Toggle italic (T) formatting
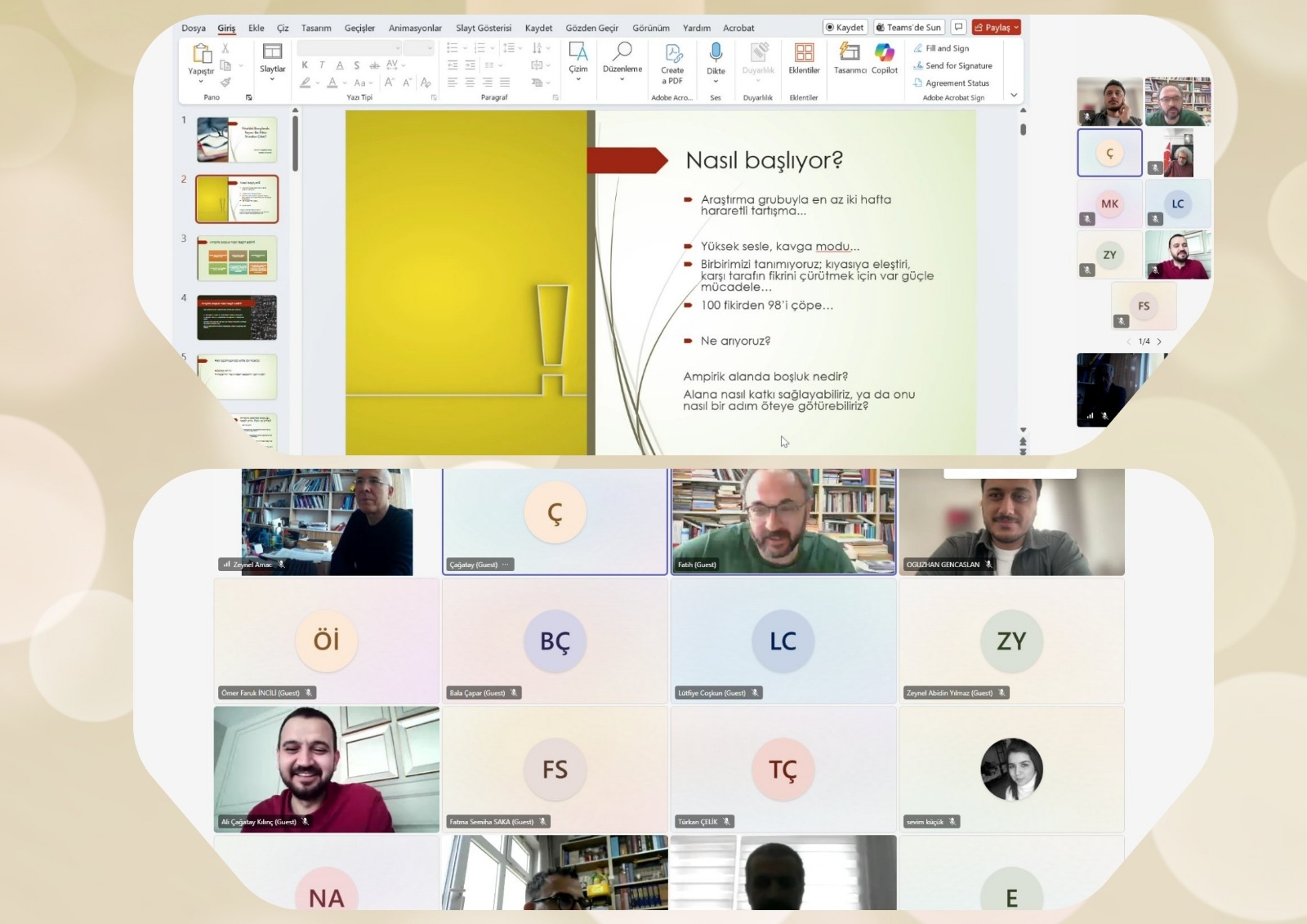The height and width of the screenshot is (924, 1307). [322, 65]
